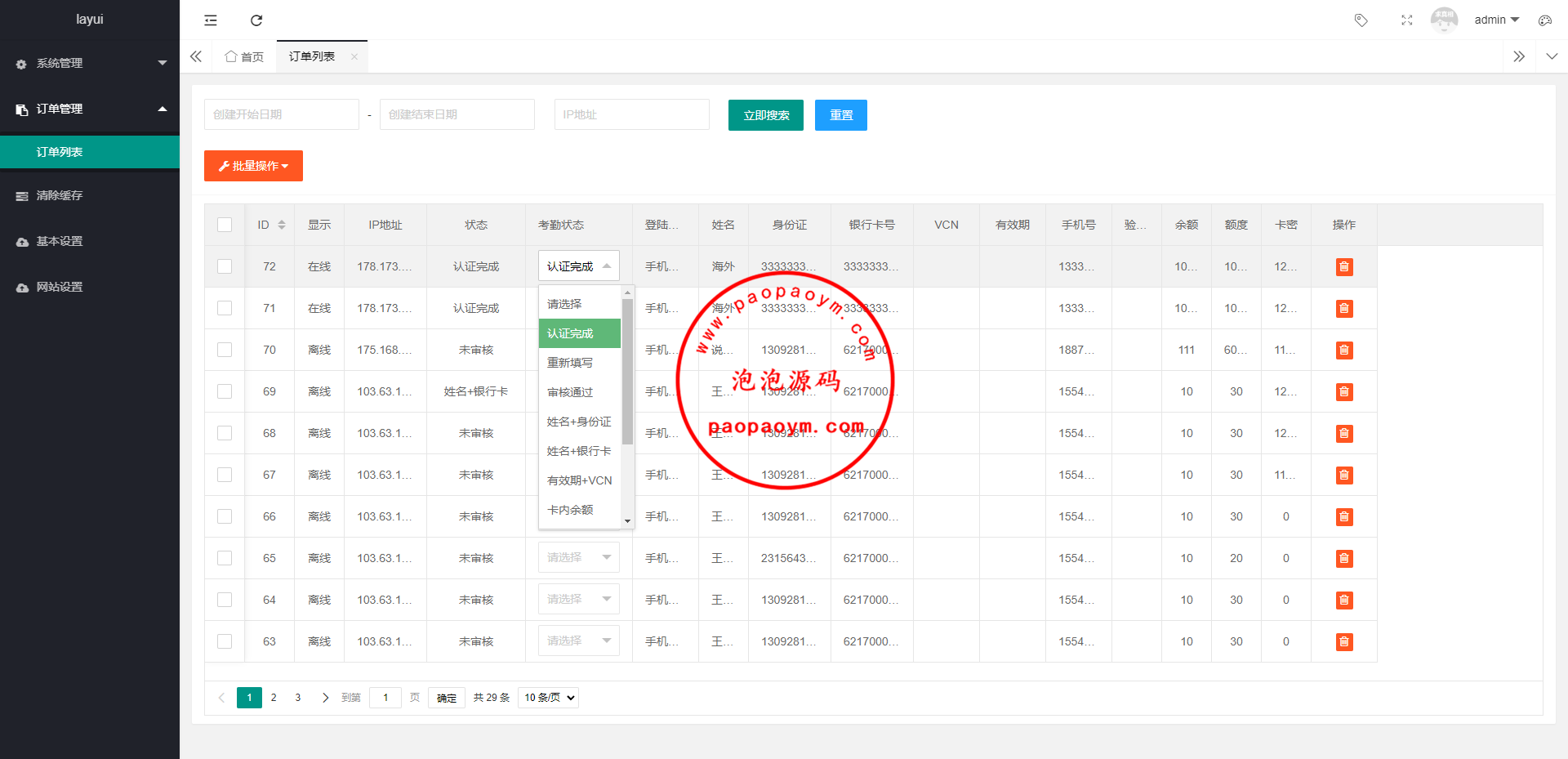Screen dimensions: 1568x759
Task: Collapse the sidebar with the menu icon
Action: 211,20
